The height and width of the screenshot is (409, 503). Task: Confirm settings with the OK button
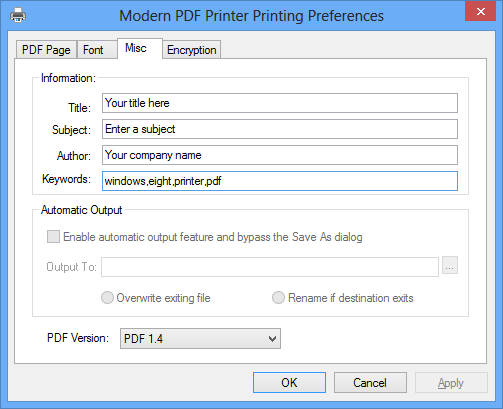pyautogui.click(x=289, y=383)
